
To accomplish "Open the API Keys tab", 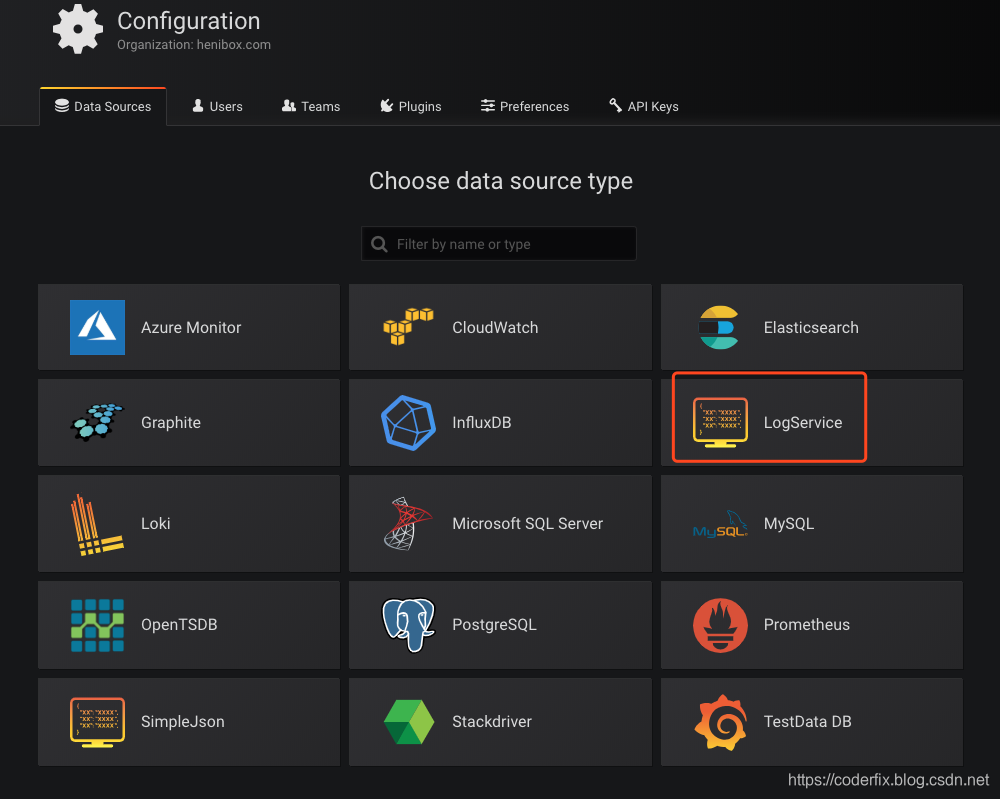I will [x=643, y=106].
